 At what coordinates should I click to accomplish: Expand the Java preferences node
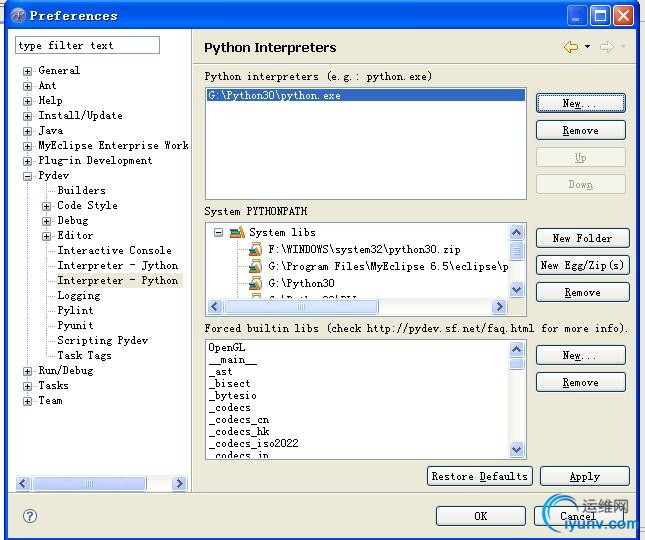(x=28, y=131)
